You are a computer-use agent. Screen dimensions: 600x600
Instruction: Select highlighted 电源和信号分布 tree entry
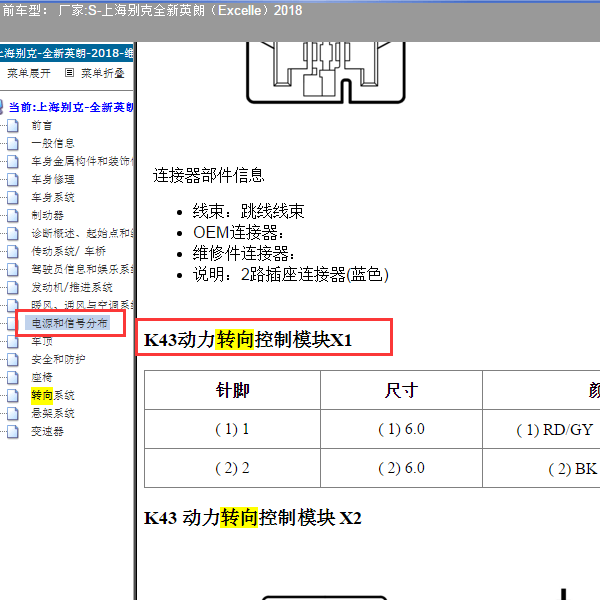[69, 323]
